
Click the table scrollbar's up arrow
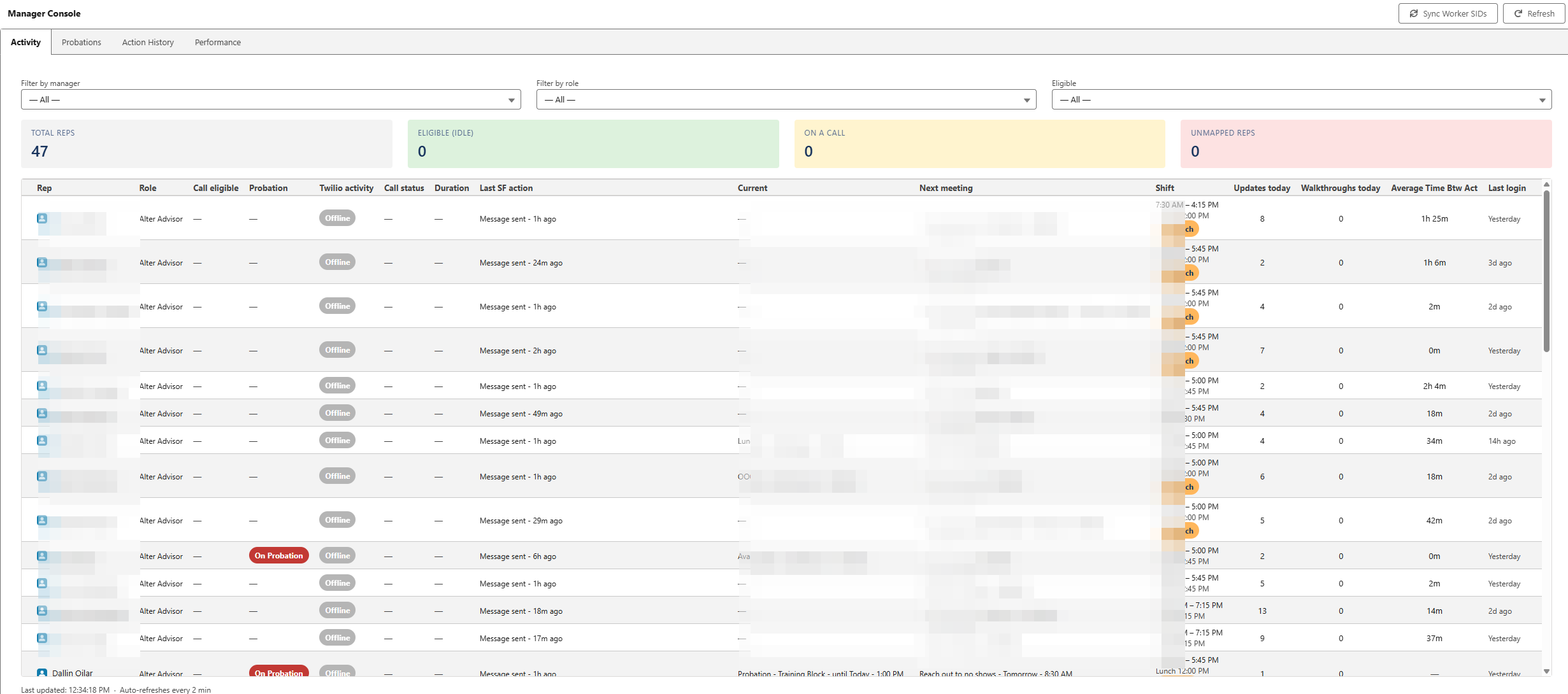point(1546,185)
